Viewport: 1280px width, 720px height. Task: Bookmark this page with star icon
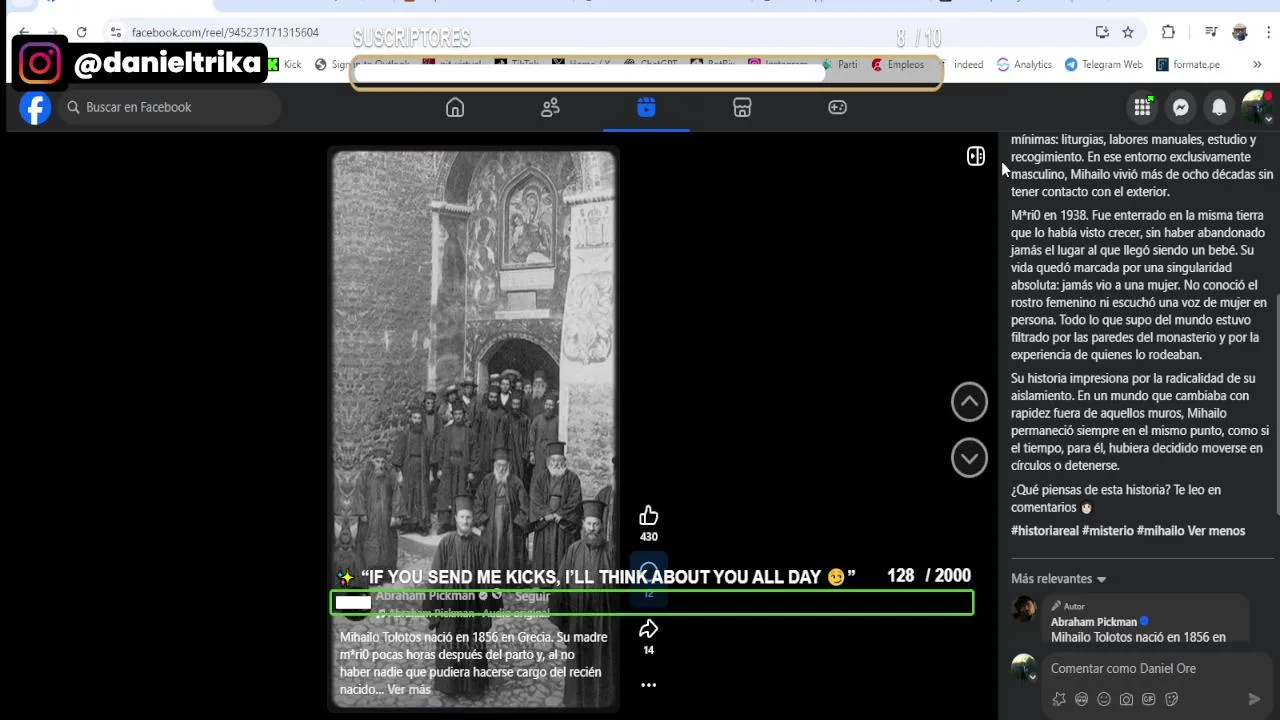(x=1128, y=32)
